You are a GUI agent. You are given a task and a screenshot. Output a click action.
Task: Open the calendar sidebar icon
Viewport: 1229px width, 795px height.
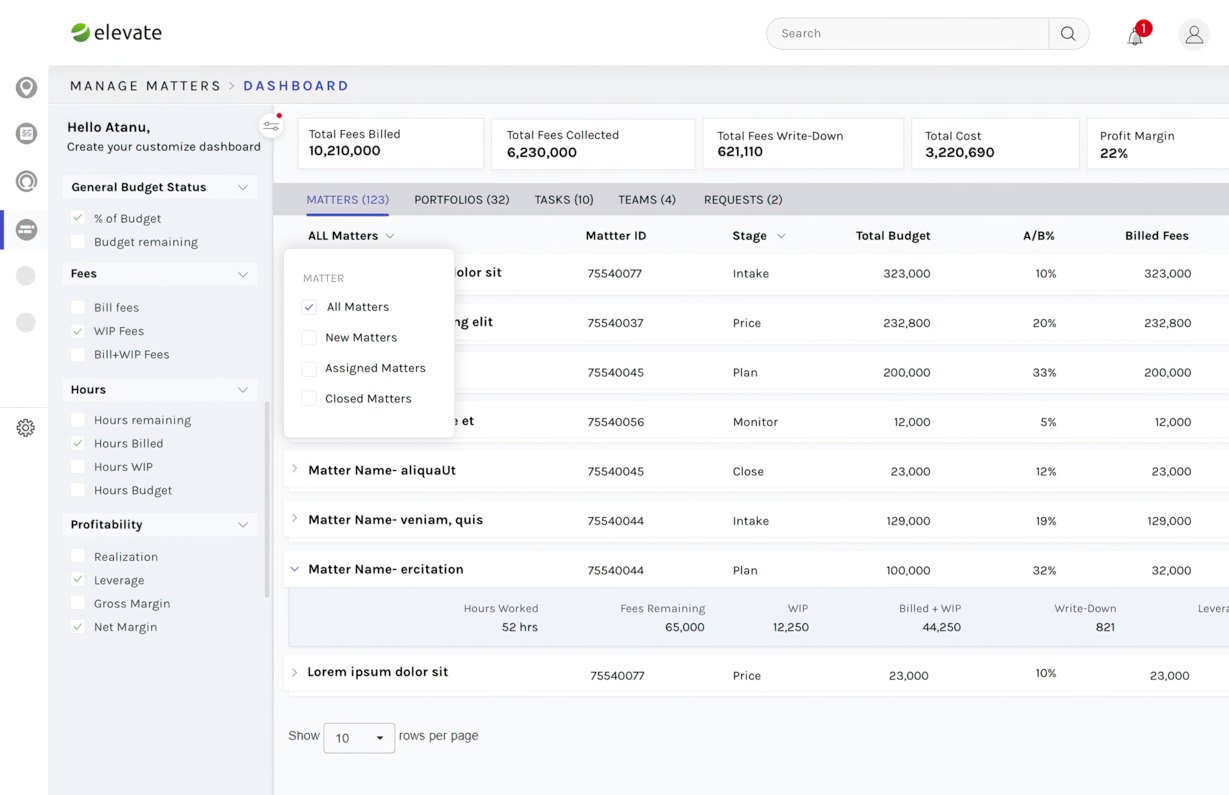26,134
